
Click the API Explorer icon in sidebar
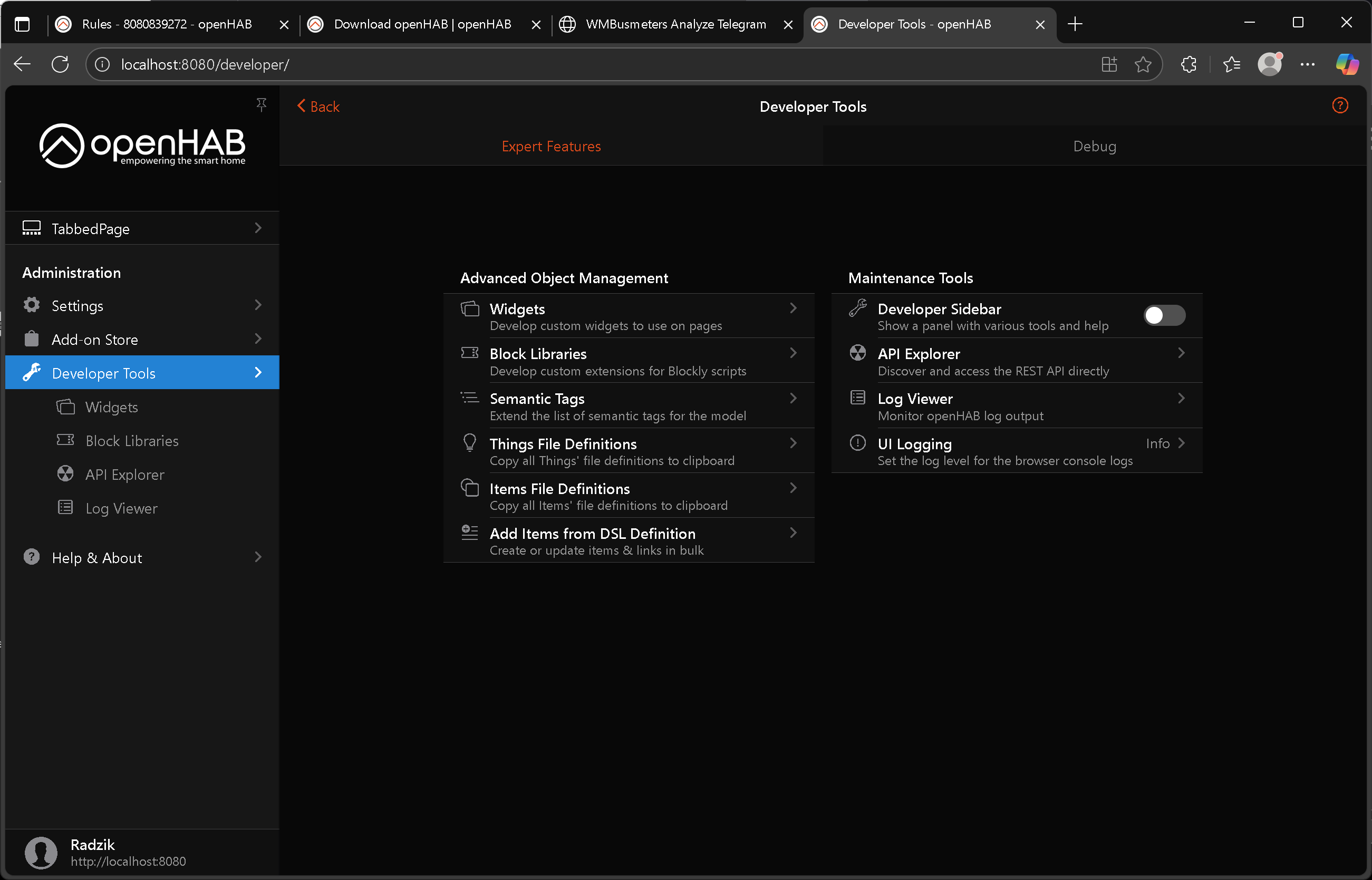(66, 473)
